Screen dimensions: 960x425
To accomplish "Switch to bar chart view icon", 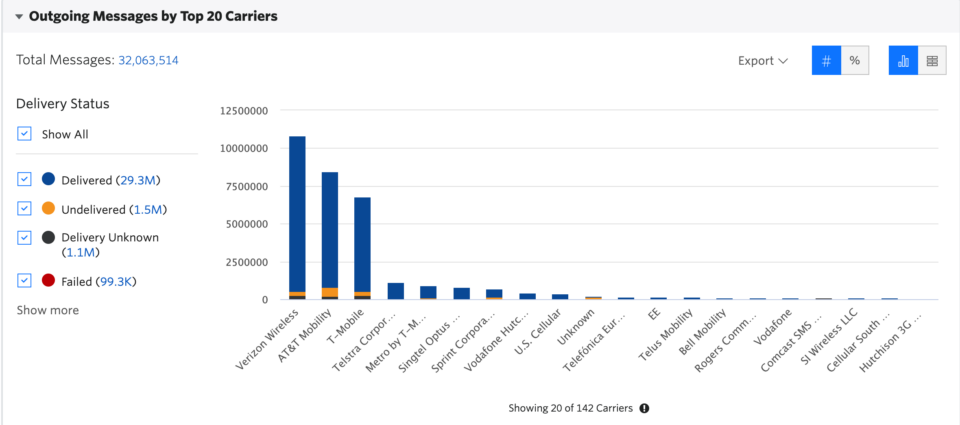I will 903,61.
